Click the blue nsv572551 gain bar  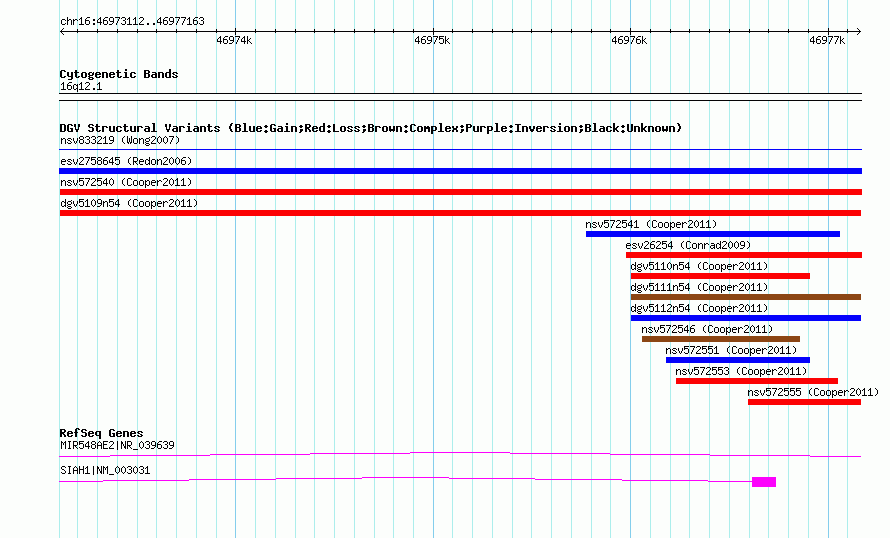738,360
